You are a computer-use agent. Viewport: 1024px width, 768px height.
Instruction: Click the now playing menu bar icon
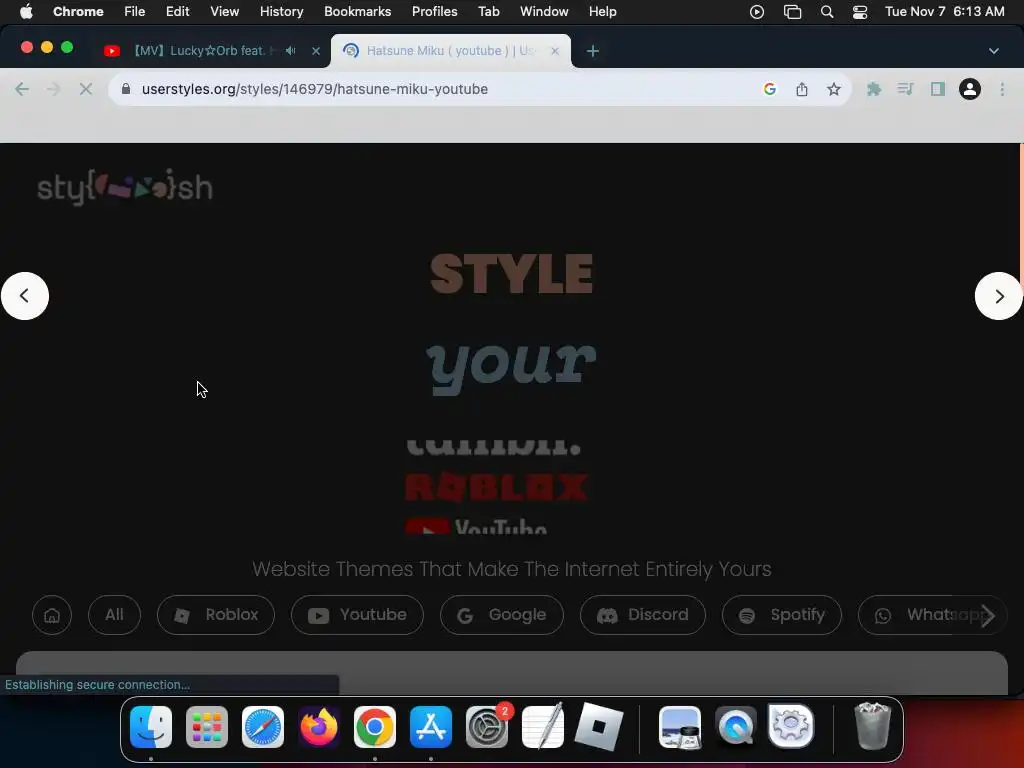tap(757, 12)
